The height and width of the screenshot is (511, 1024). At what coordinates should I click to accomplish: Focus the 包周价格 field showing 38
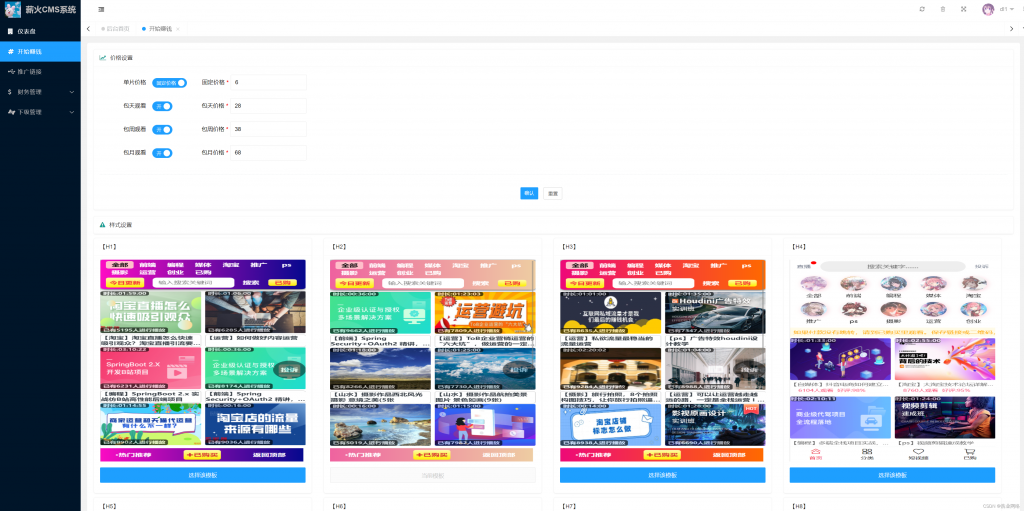pos(268,129)
